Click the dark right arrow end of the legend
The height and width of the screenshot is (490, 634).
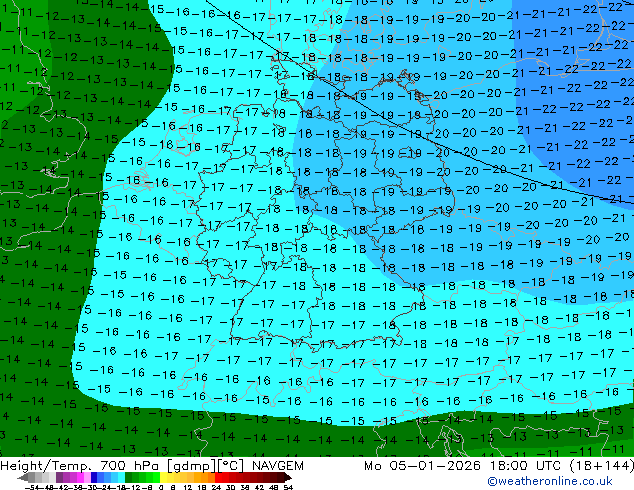288,477
